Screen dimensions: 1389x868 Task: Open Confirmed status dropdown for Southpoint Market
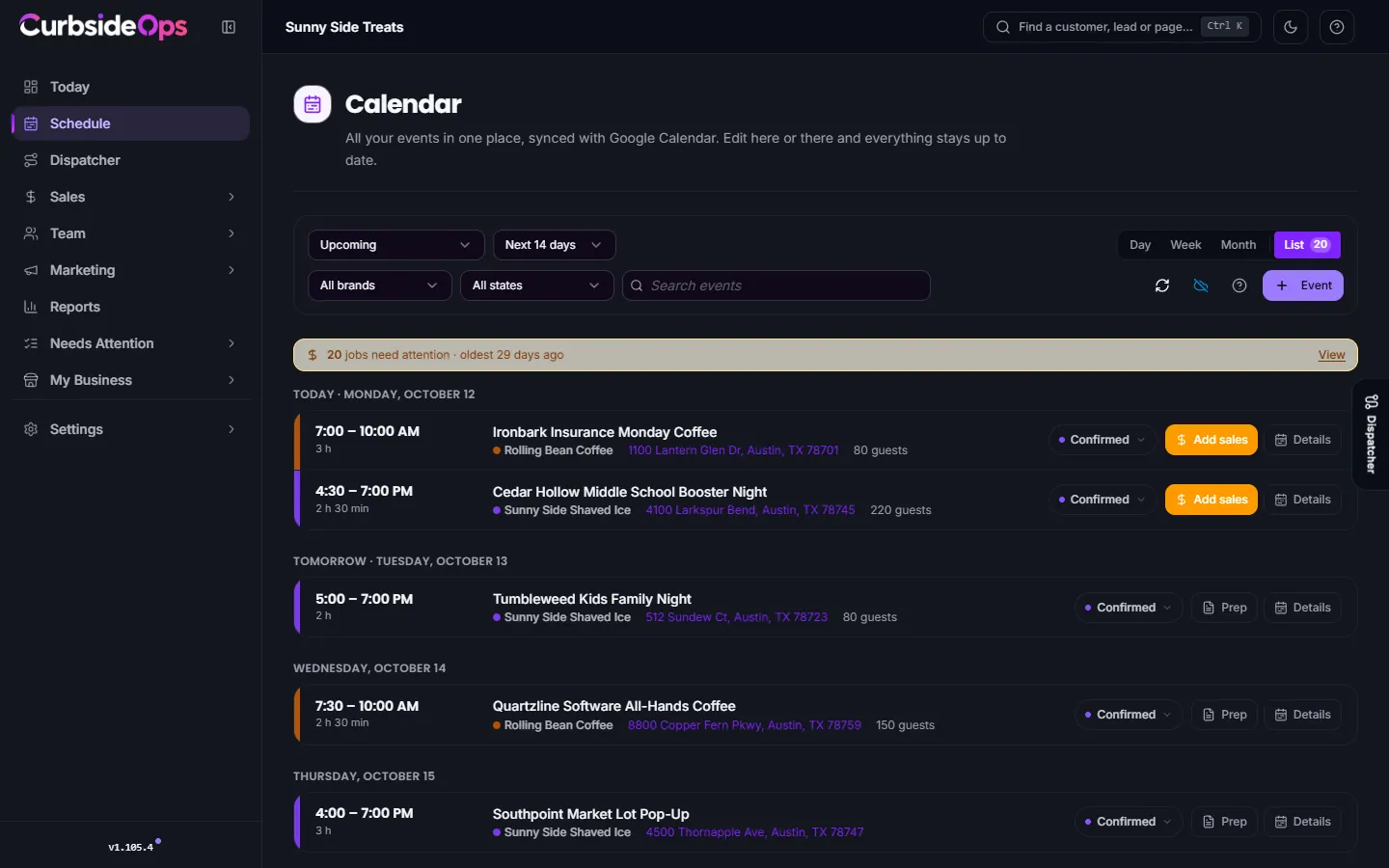click(1128, 822)
